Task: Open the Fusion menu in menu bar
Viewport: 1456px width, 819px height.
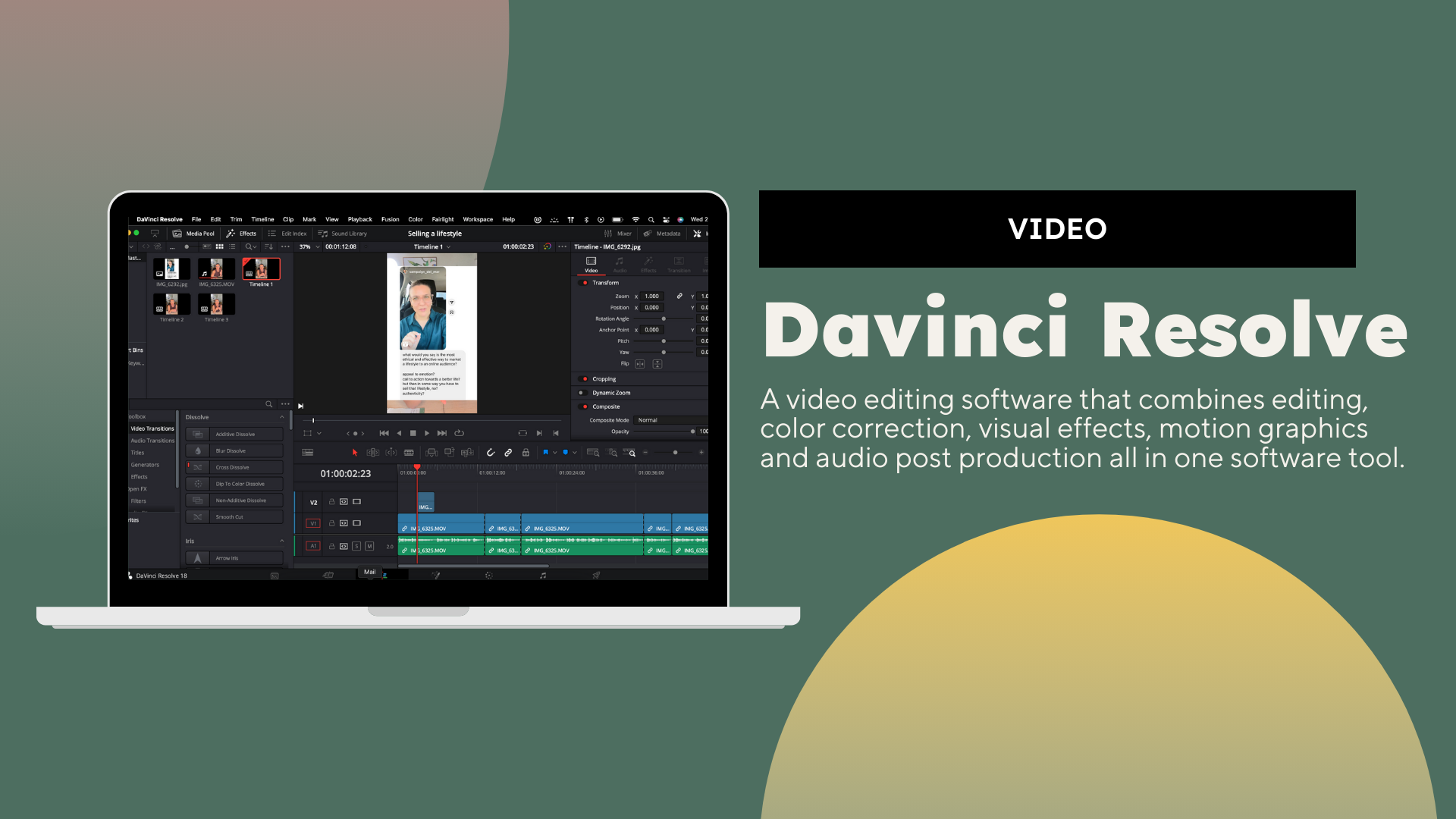Action: [x=390, y=220]
